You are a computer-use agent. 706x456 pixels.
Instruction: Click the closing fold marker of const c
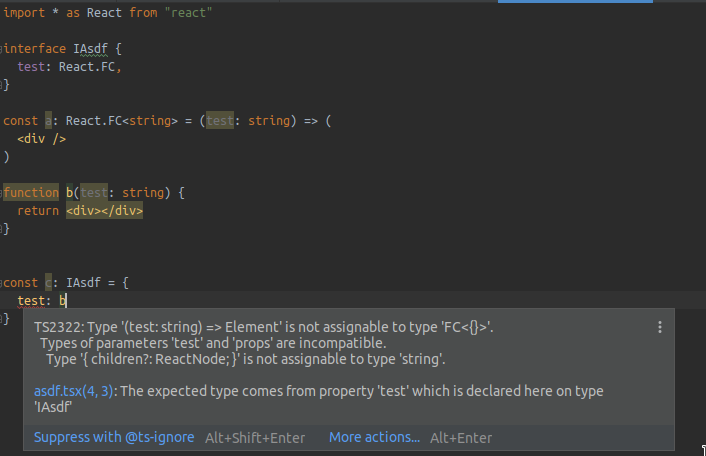(x=2, y=319)
